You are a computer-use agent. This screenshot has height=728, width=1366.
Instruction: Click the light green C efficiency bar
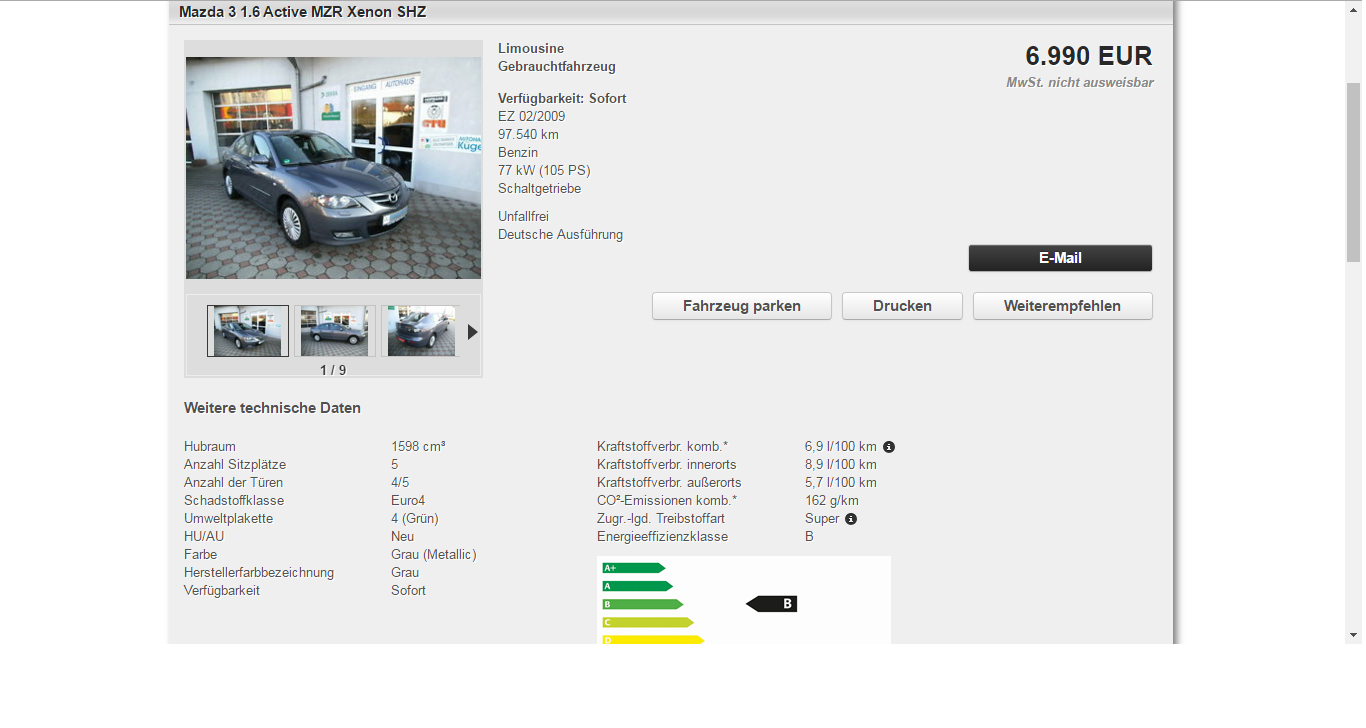tap(647, 622)
